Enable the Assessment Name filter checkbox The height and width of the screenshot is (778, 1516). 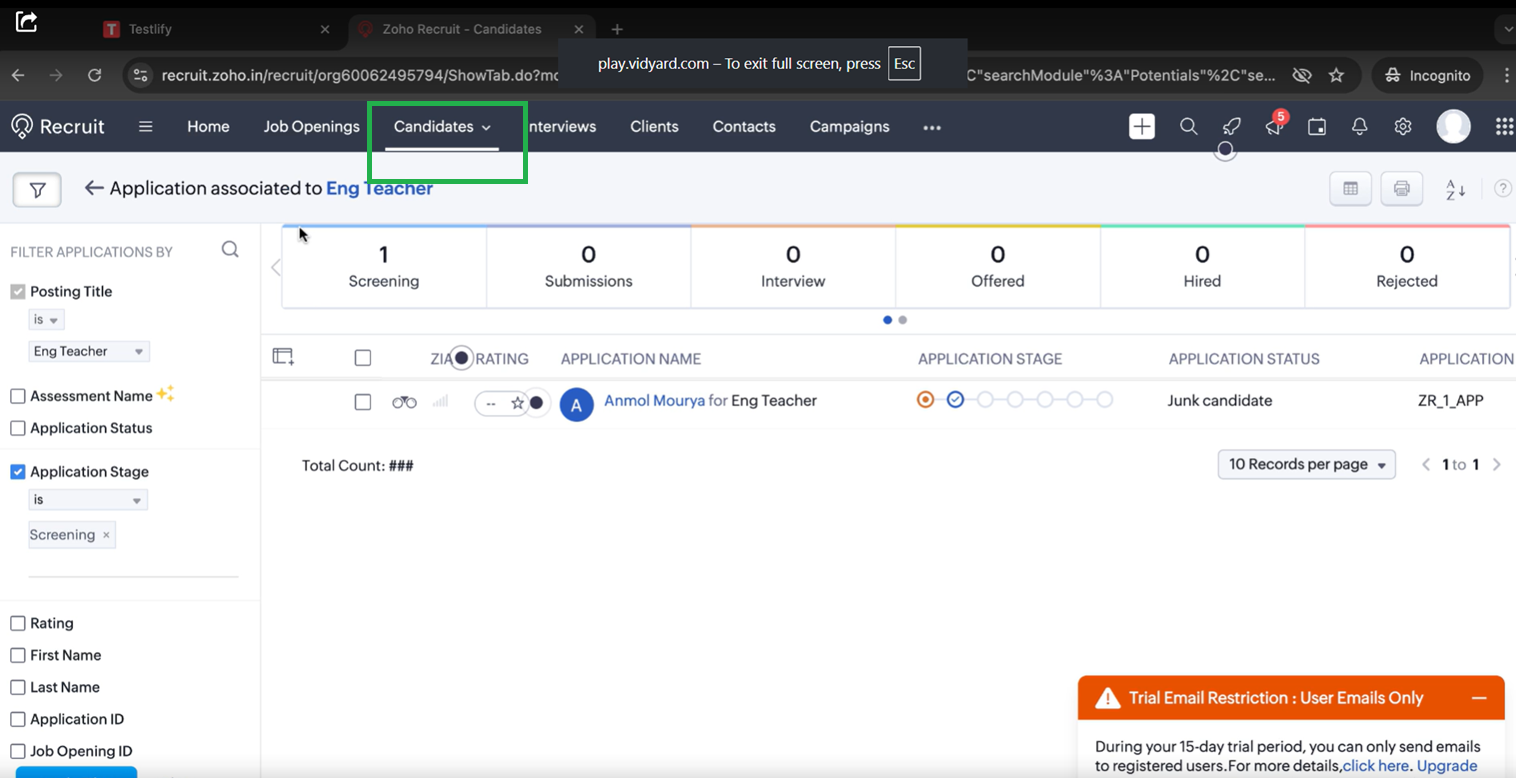[18, 396]
